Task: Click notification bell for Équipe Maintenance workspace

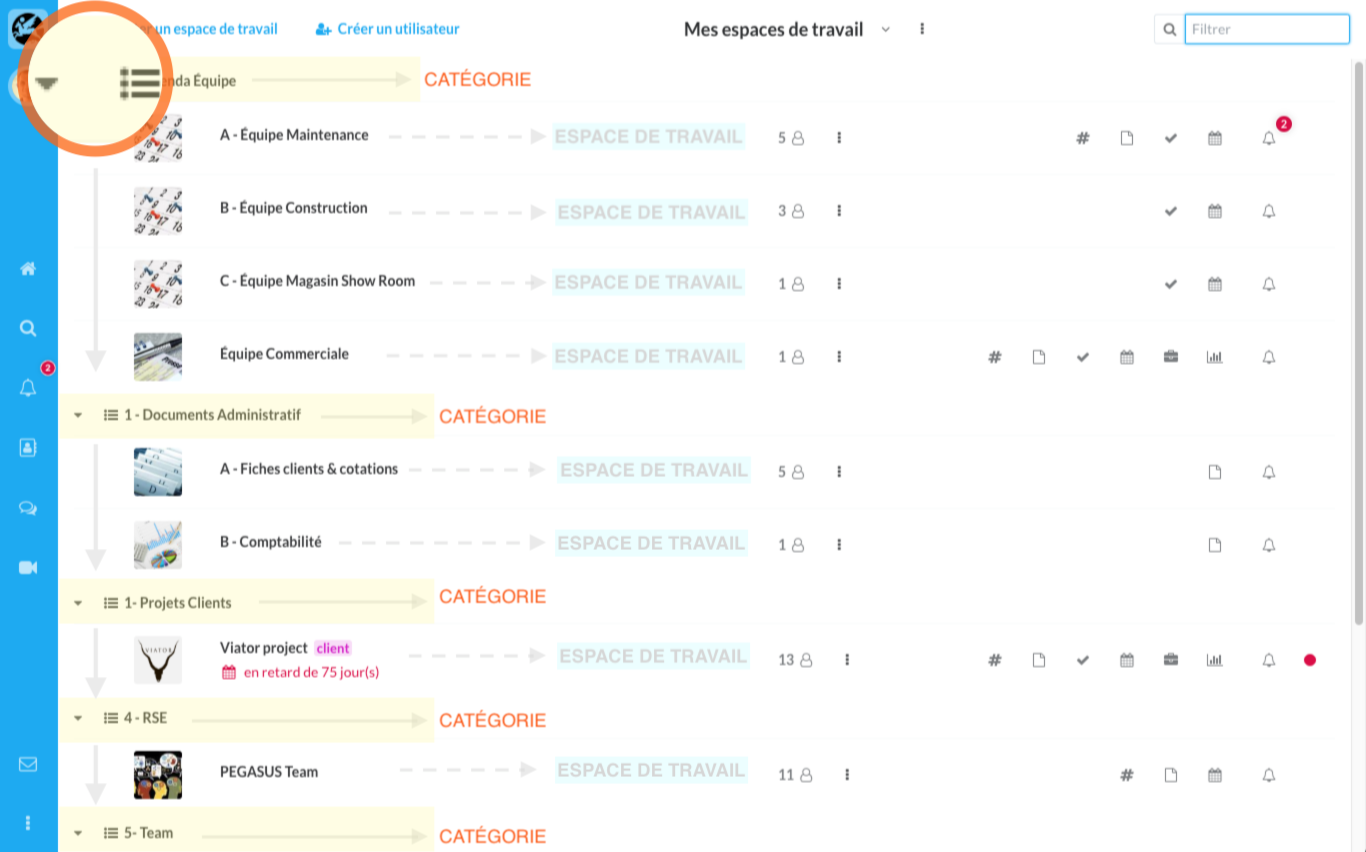Action: pyautogui.click(x=1269, y=139)
